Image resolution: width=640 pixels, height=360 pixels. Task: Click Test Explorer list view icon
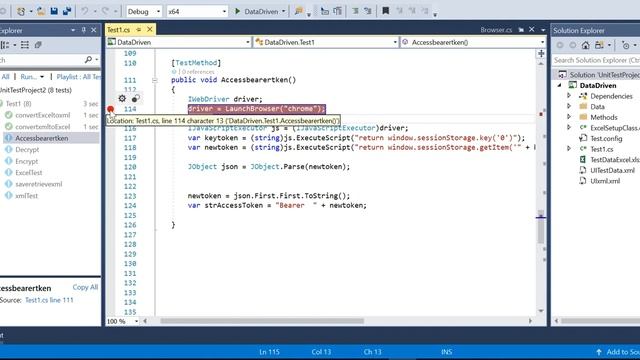(x=25, y=45)
